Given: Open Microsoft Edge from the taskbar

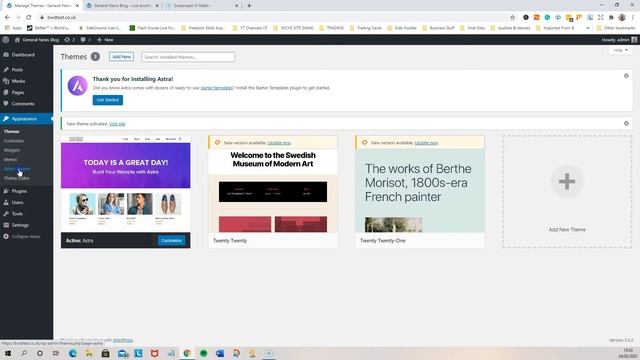Looking at the screenshot, I should pyautogui.click(x=73, y=353).
